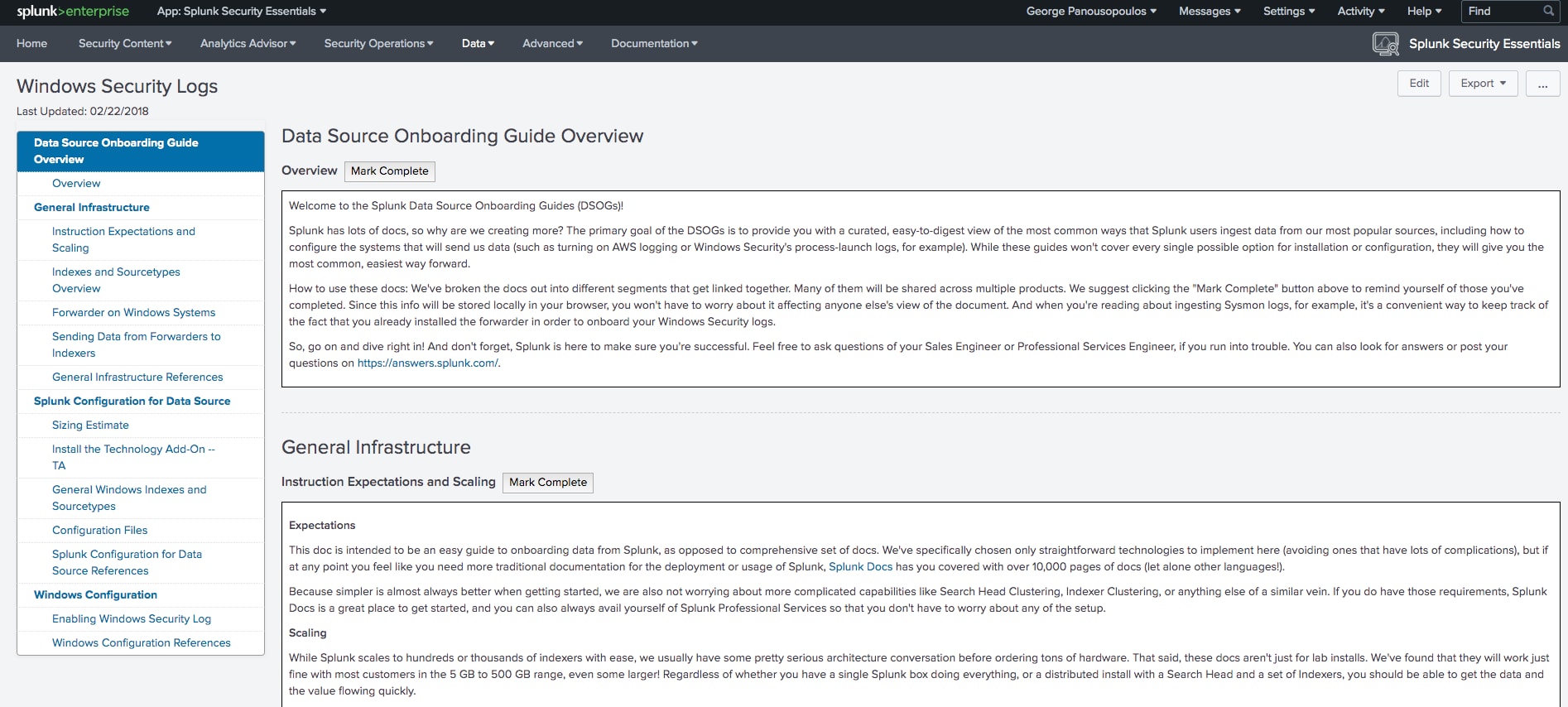Open Instruction Expectations and Scaling sidebar link
1568x707 pixels.
point(123,240)
